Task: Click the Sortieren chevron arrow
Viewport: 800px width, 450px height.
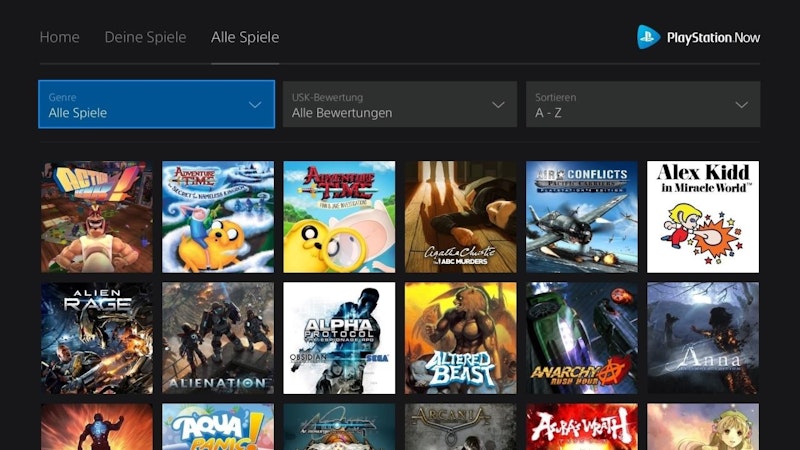Action: 741,105
